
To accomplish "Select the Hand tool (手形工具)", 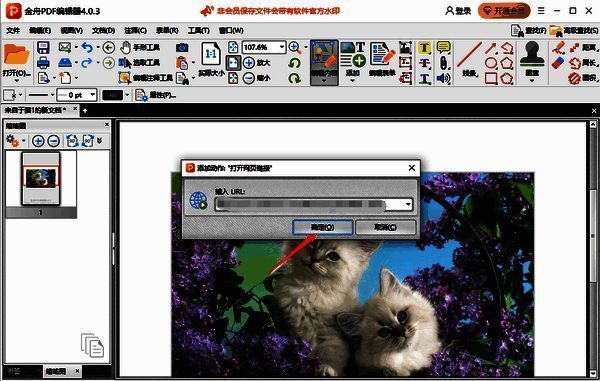I will pos(140,47).
